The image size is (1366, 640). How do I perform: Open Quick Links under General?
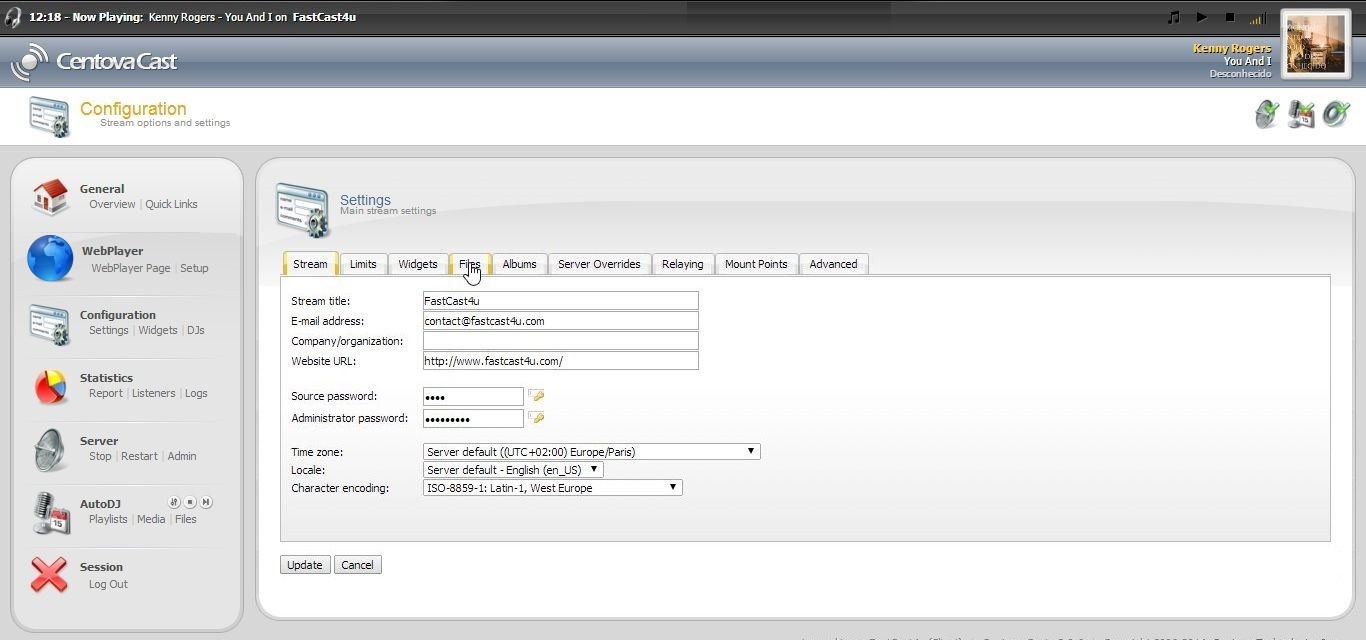pyautogui.click(x=171, y=204)
